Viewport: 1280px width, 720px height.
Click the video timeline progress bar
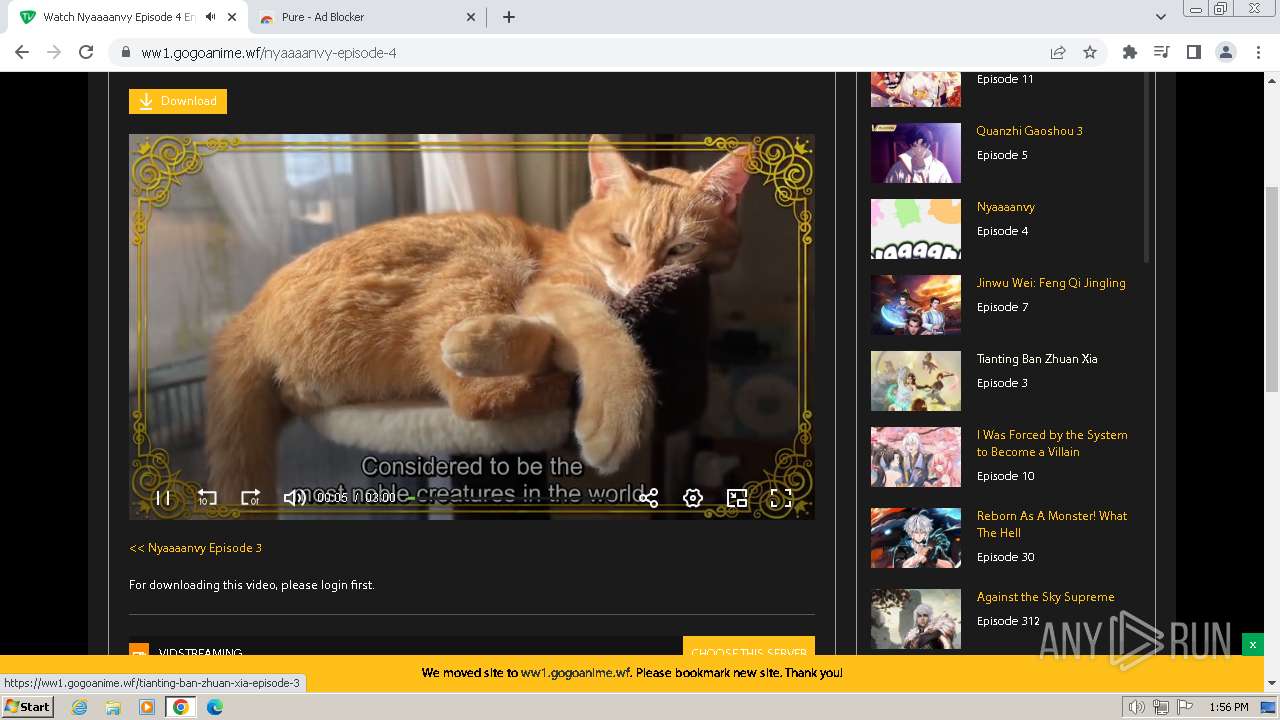pos(515,498)
